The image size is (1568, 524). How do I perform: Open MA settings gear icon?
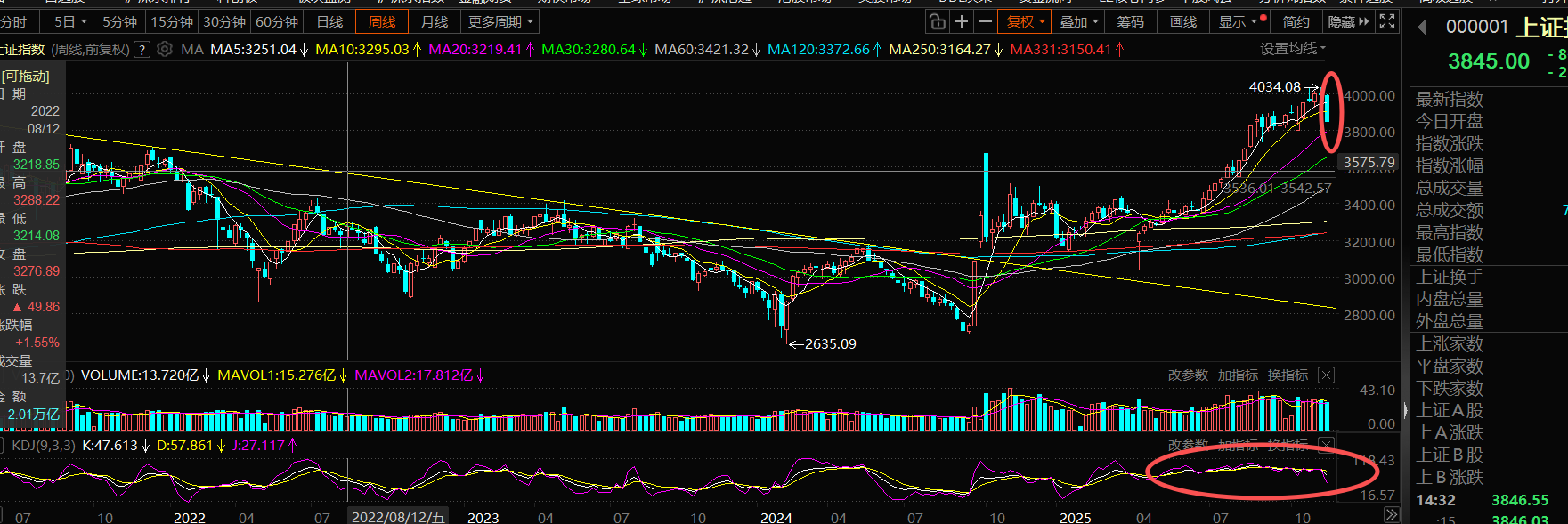coord(164,50)
